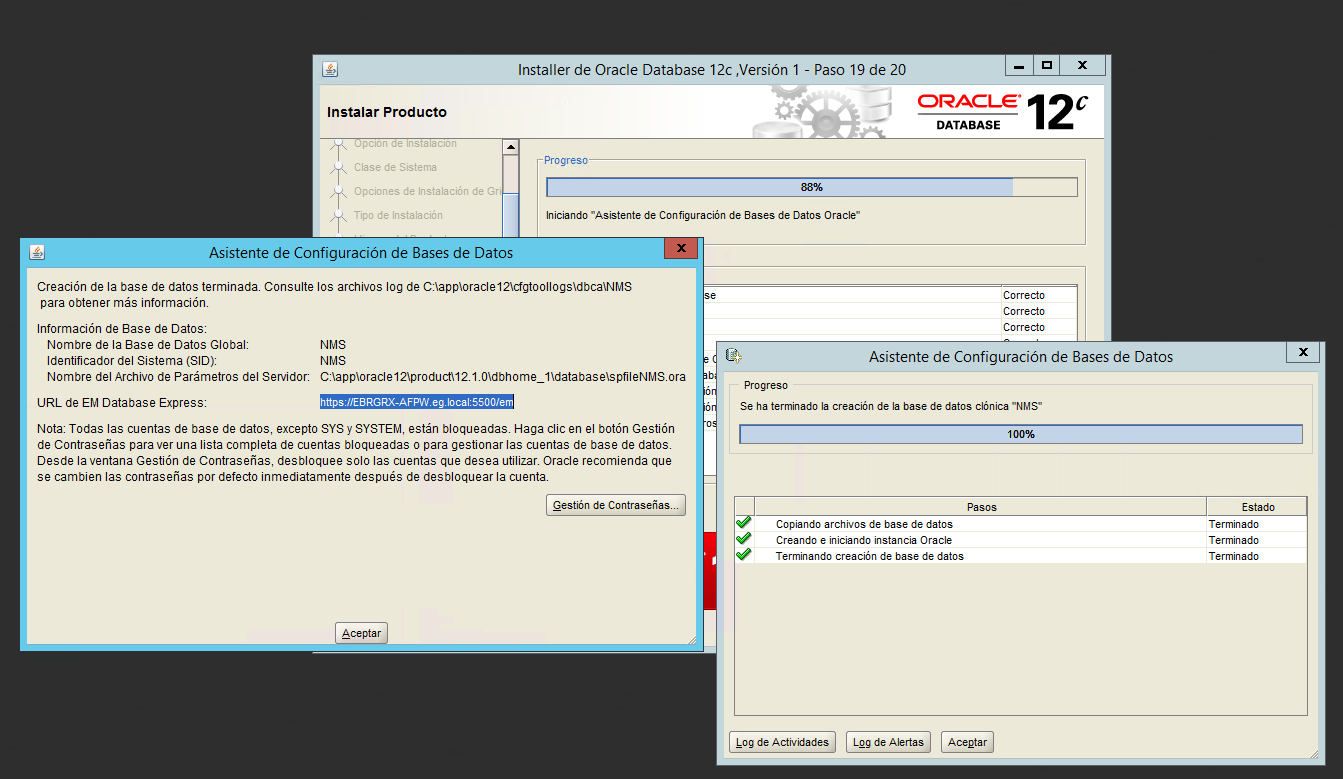Click the step bullet beside Clase de Sistema
This screenshot has width=1343, height=779.
pos(337,168)
